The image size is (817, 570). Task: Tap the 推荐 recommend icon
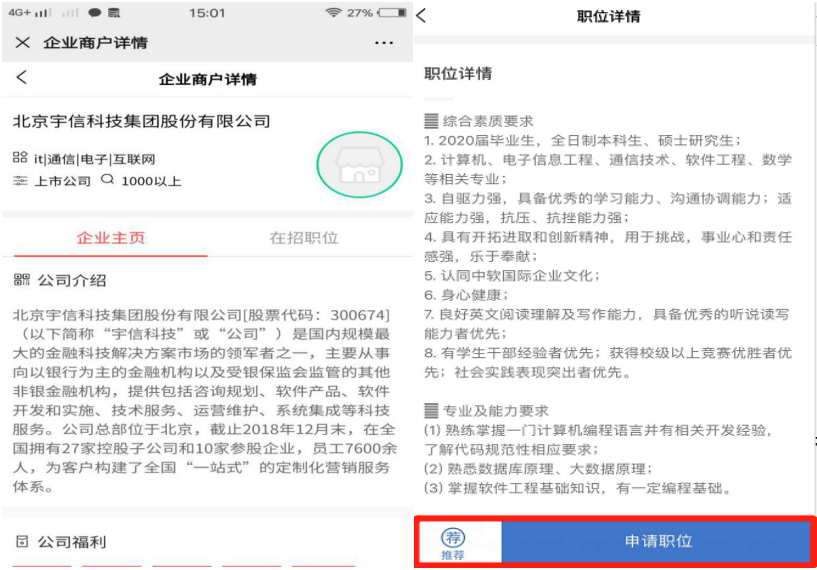tap(453, 542)
